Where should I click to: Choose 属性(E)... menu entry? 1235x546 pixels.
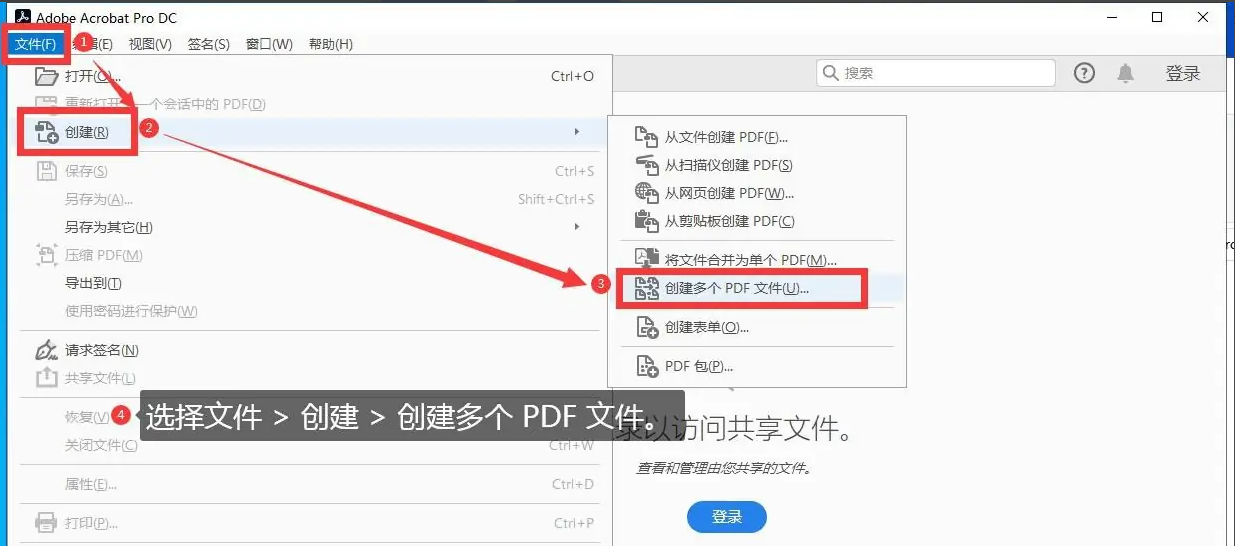(91, 484)
